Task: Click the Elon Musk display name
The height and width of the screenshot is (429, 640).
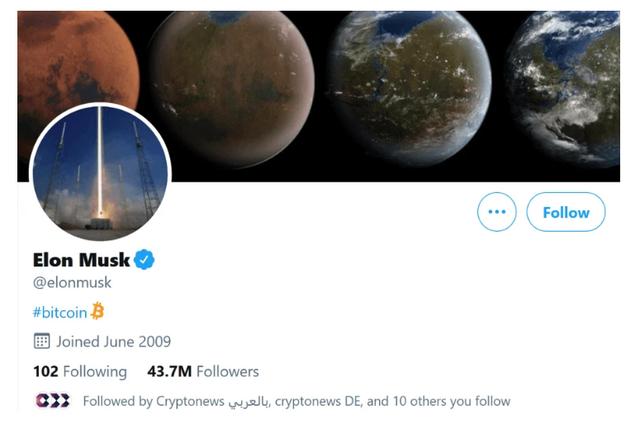Action: click(82, 260)
